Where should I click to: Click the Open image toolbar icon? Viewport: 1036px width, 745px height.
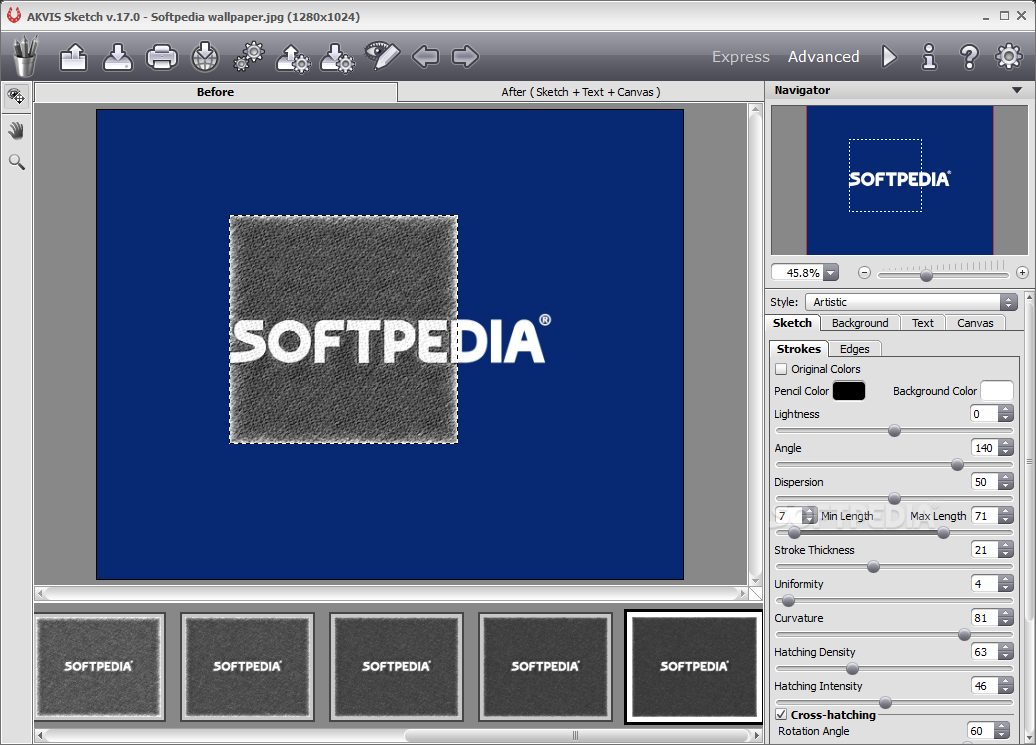pyautogui.click(x=74, y=57)
